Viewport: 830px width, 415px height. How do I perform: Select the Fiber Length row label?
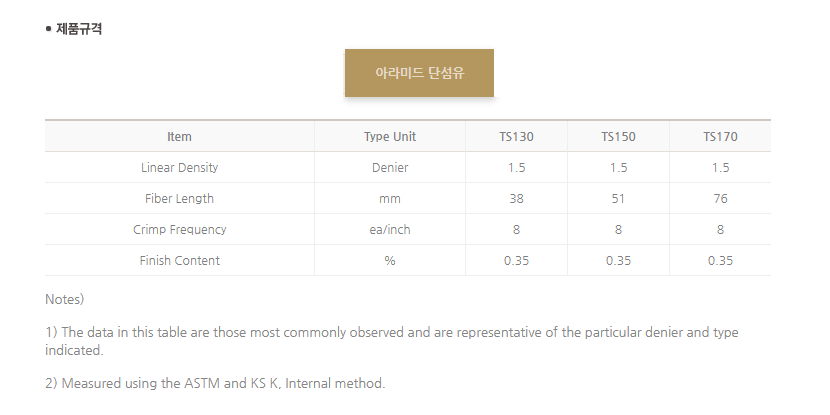(179, 199)
